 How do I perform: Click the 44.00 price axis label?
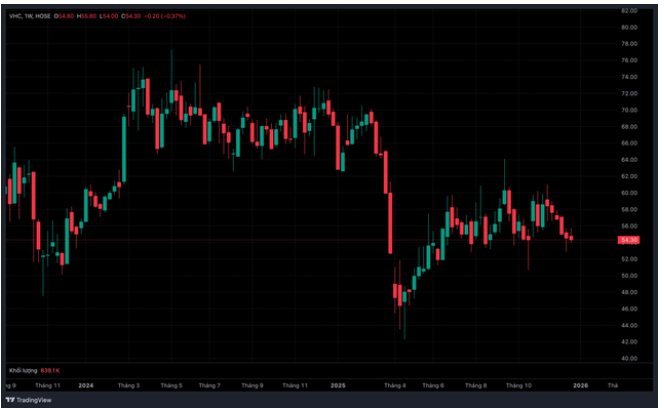point(629,325)
